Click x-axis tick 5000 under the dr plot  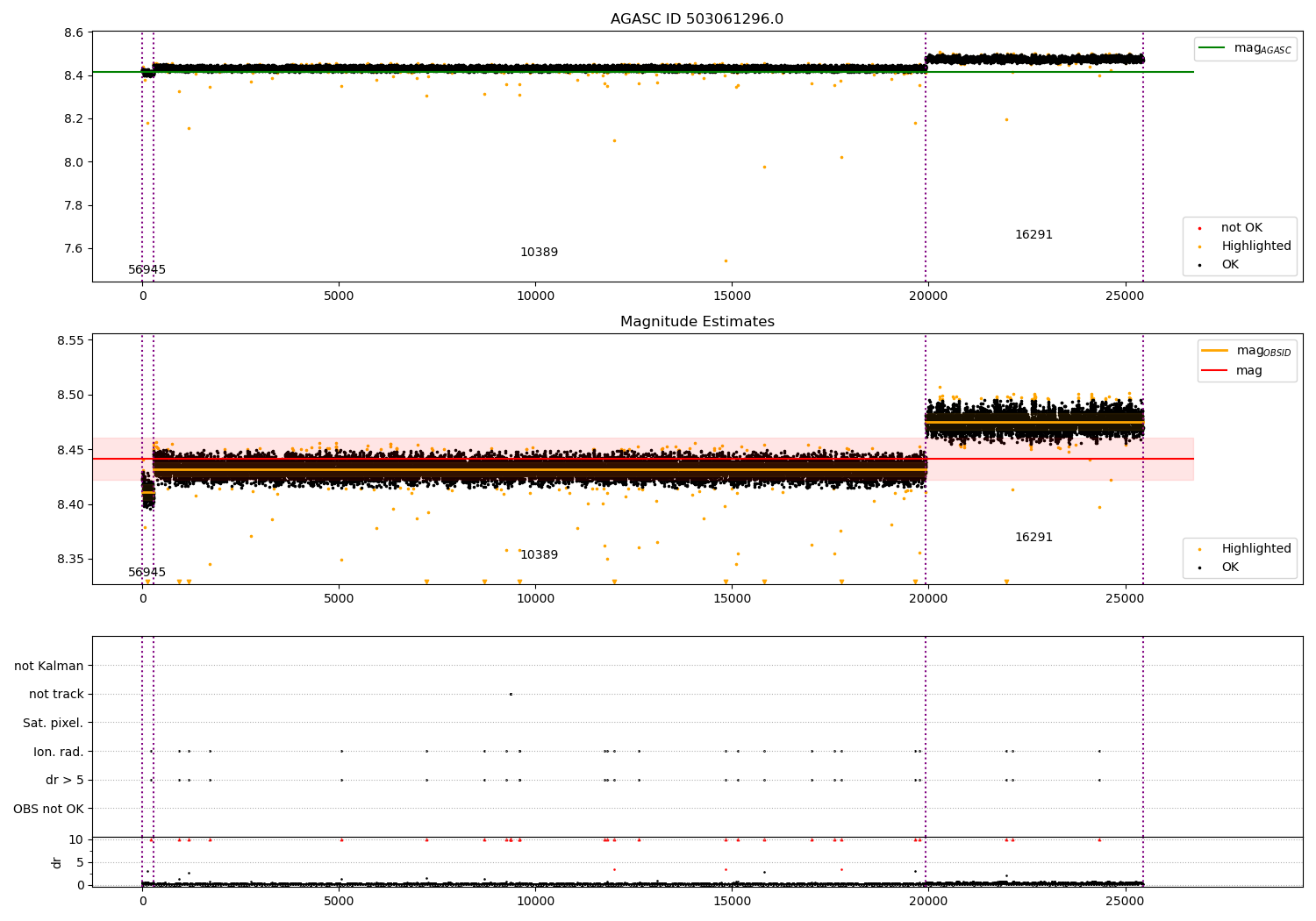point(339,900)
